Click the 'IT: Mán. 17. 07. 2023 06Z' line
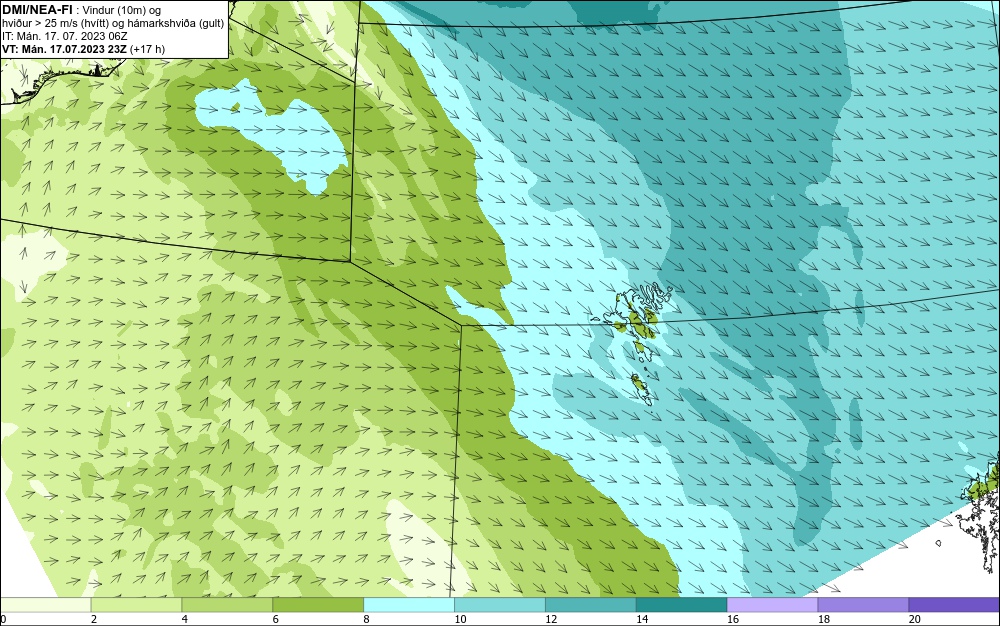Screen dimensions: 1000x626 [x=64, y=36]
